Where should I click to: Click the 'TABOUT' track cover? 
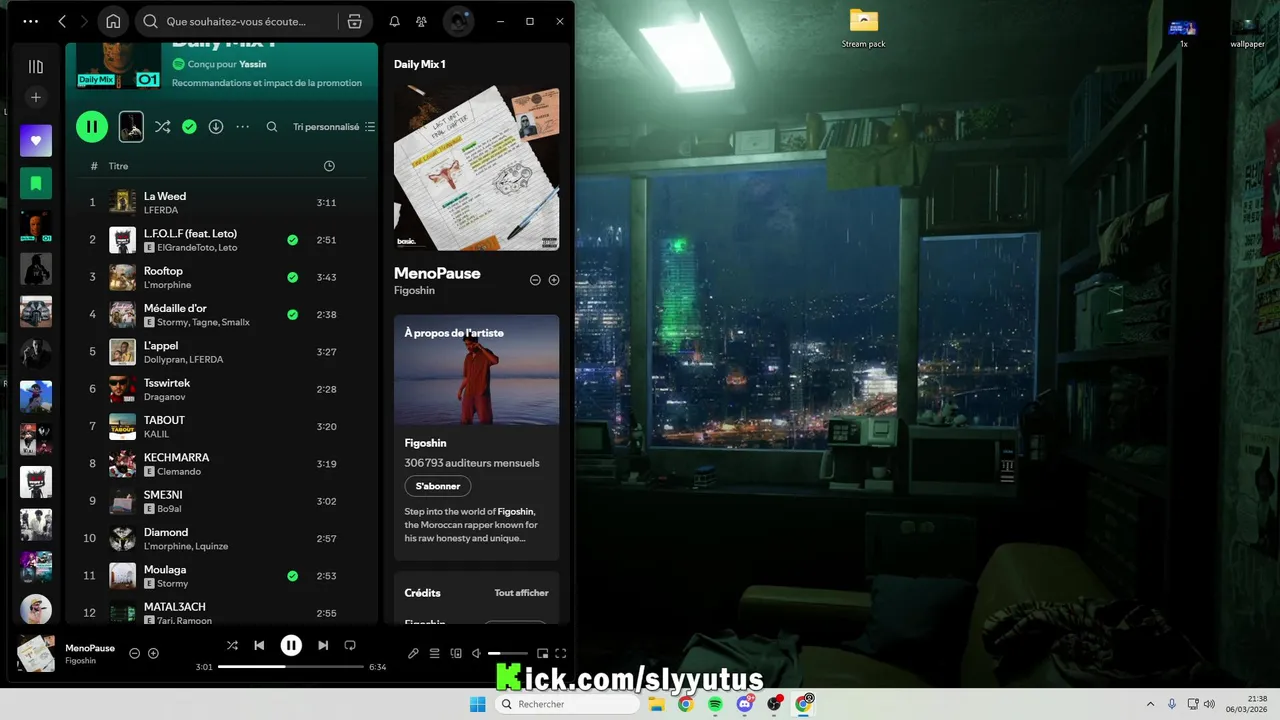(x=122, y=427)
